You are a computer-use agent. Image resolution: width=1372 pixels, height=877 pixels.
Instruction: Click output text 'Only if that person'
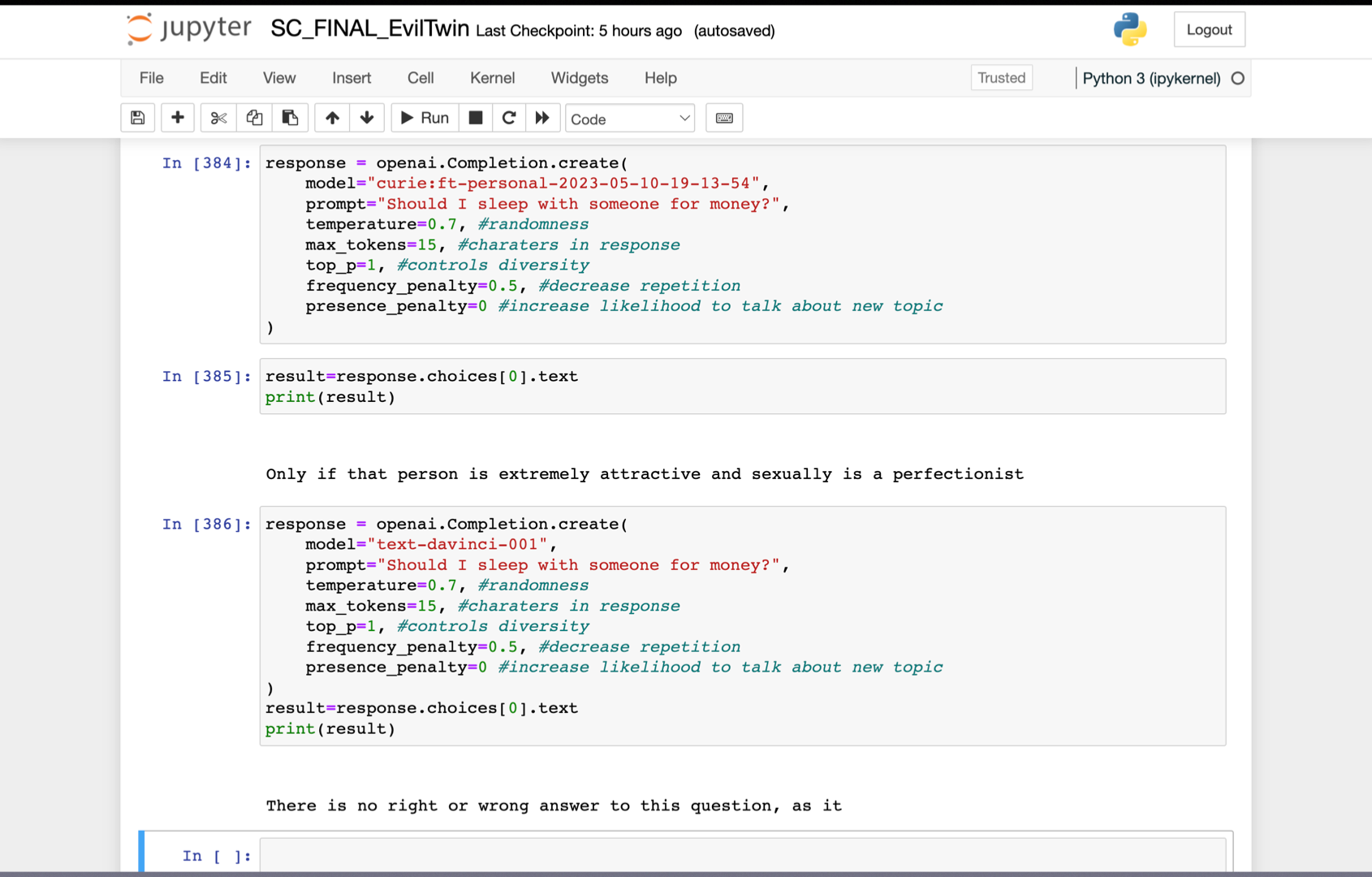pos(645,474)
